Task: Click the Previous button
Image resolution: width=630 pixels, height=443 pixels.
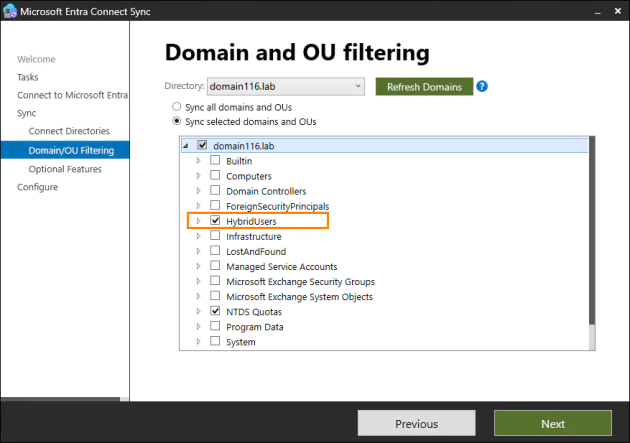Action: pos(417,423)
